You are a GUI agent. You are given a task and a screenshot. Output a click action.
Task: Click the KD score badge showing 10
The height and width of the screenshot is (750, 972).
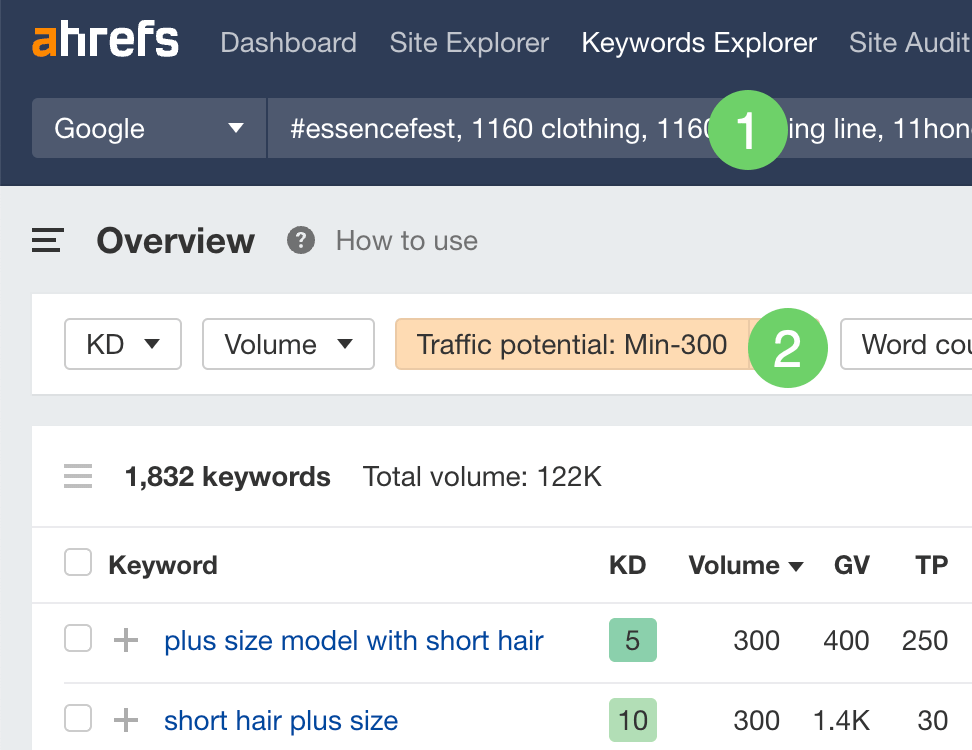click(x=632, y=720)
